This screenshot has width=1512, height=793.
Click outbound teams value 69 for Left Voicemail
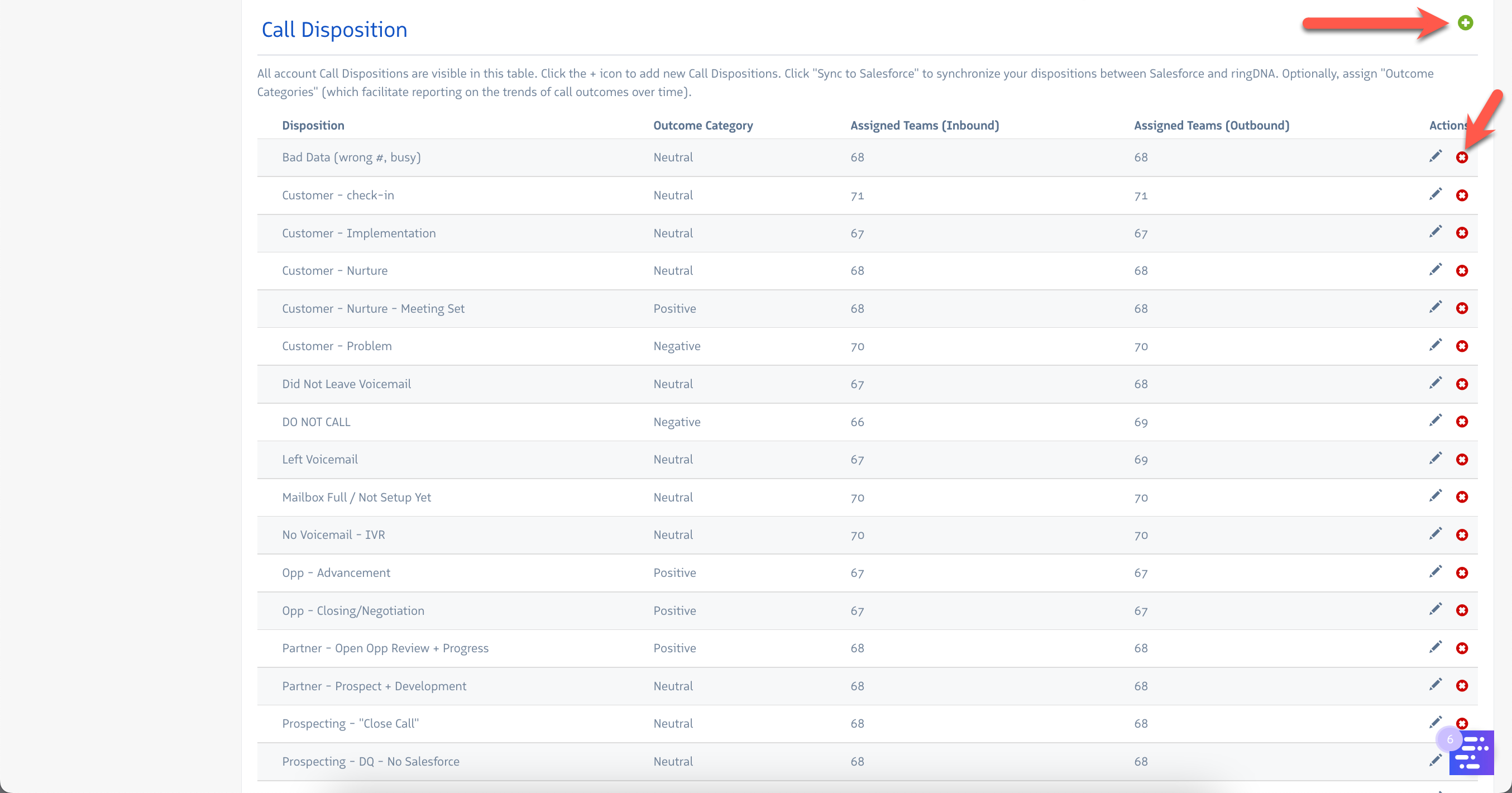(x=1141, y=460)
